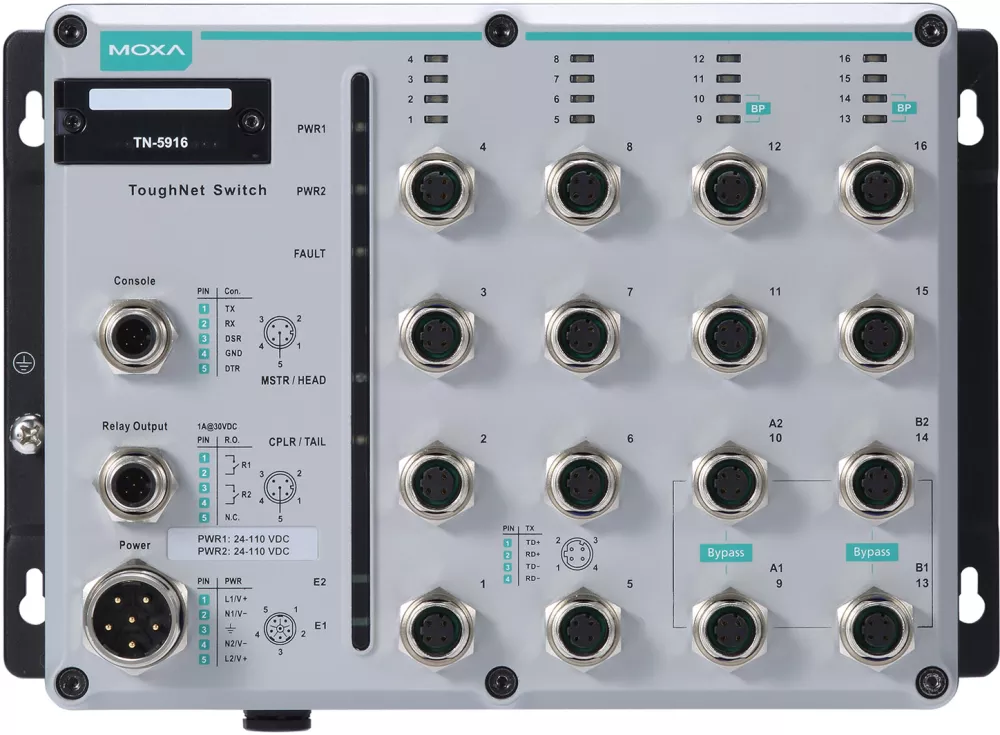The image size is (1000, 735).
Task: Select the port 12 M12 connector
Action: (730, 188)
